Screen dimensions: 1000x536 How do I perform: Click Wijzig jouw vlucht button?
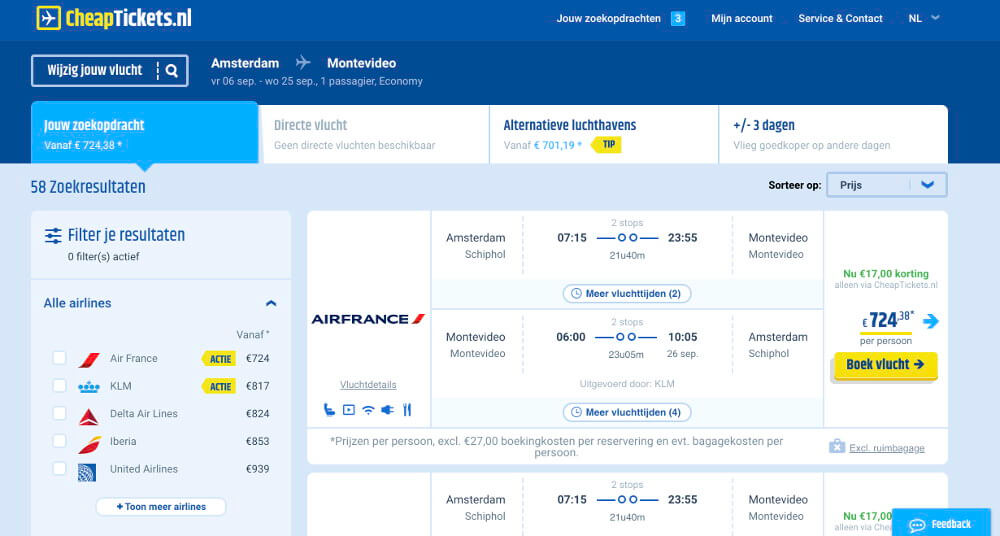click(110, 70)
